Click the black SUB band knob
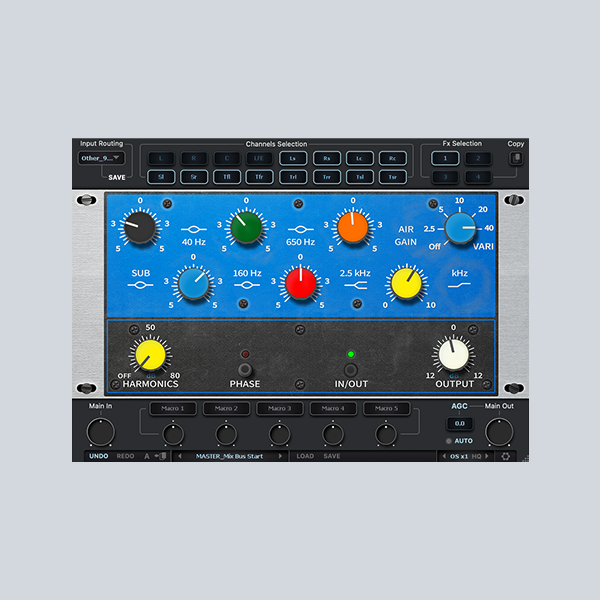 140,228
